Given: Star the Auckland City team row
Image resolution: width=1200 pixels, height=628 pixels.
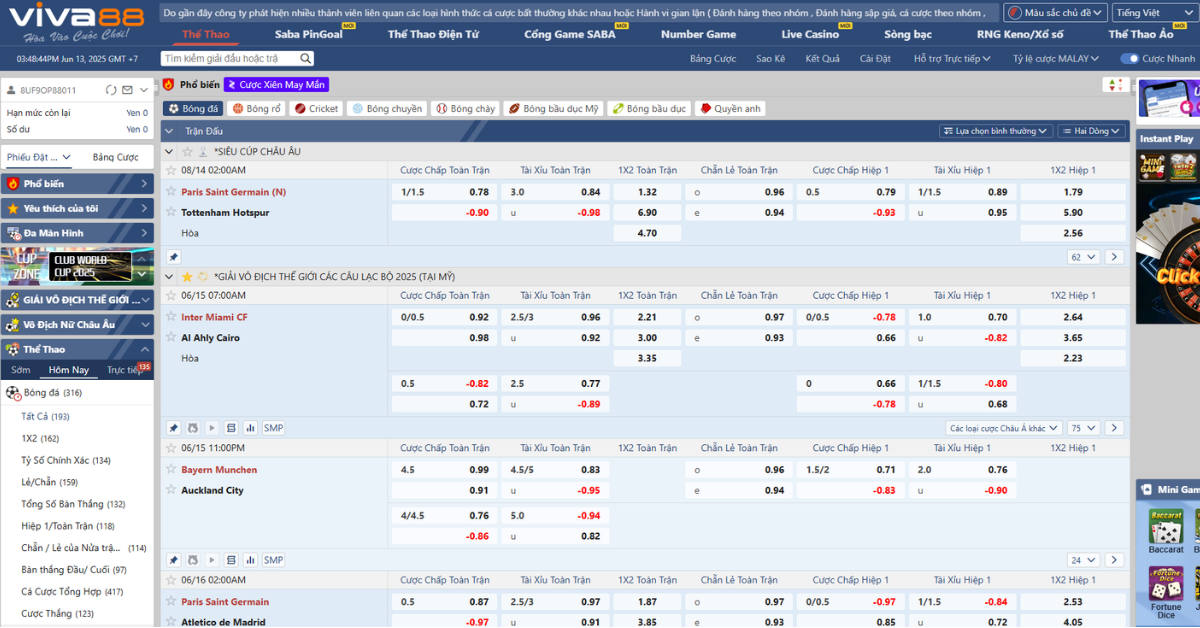Looking at the screenshot, I should click(x=171, y=490).
